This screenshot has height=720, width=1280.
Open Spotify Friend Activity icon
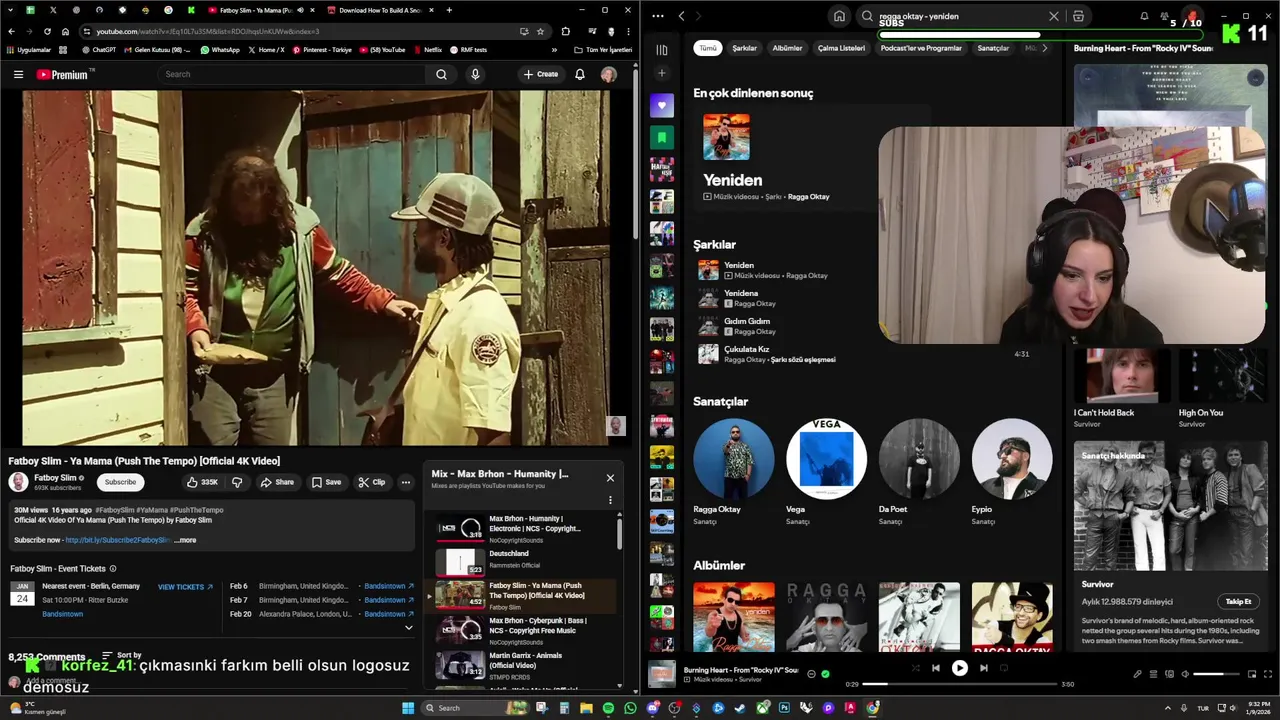click(x=1164, y=16)
